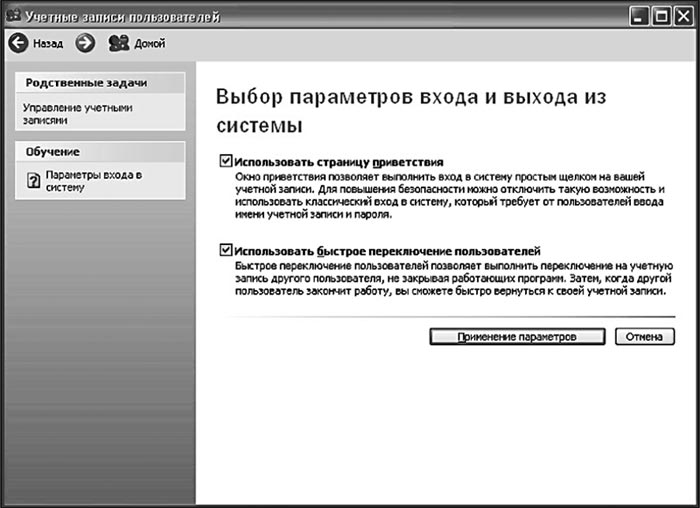Click the window title Учетные записи пользователей
Viewport: 700px width, 508px height.
[x=122, y=17]
